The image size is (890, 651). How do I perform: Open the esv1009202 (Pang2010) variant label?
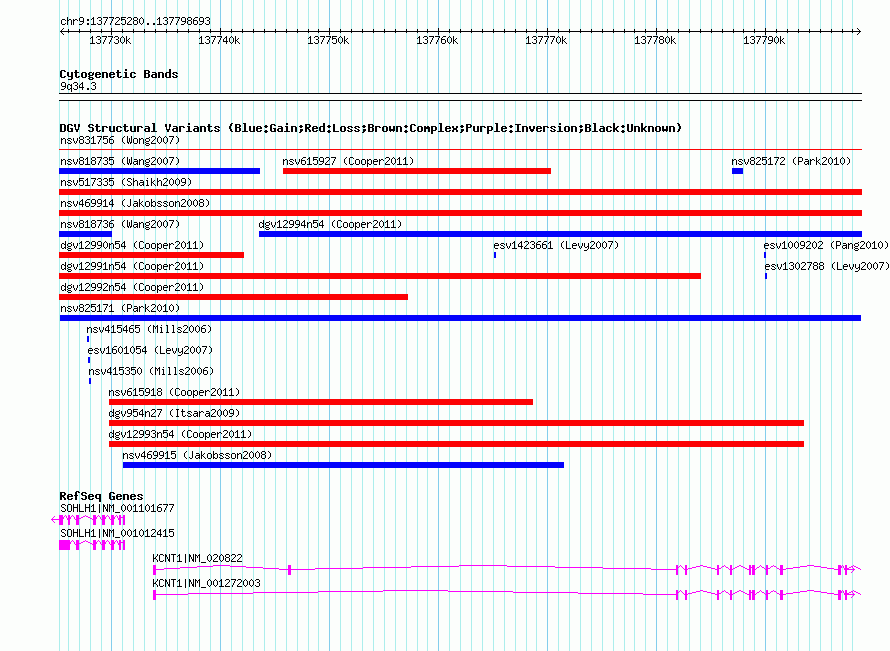(826, 245)
